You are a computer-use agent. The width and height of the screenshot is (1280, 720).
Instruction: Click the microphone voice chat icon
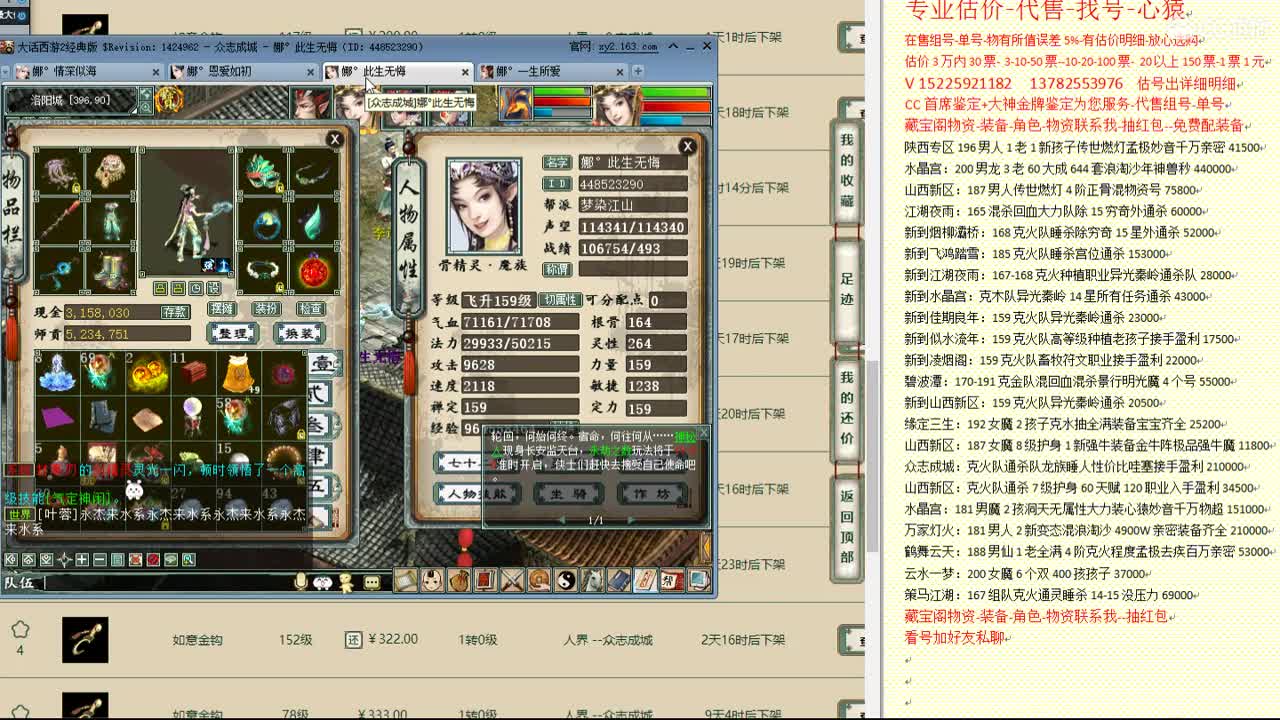tap(300, 582)
